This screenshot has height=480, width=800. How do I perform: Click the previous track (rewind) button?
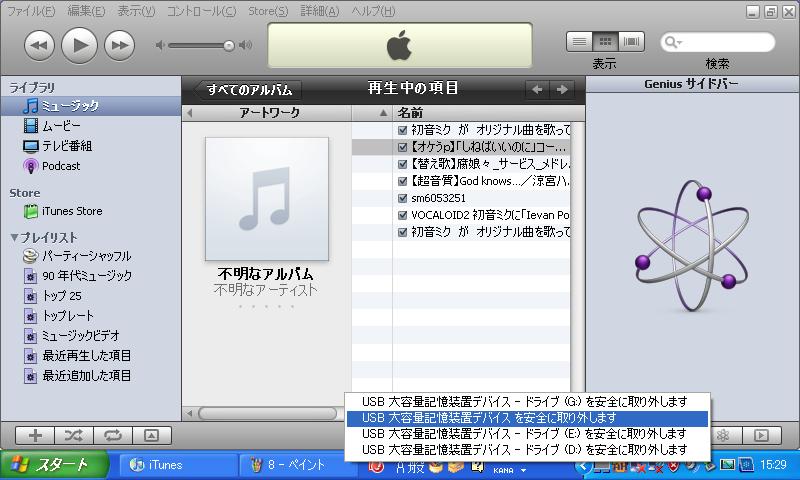coord(39,45)
